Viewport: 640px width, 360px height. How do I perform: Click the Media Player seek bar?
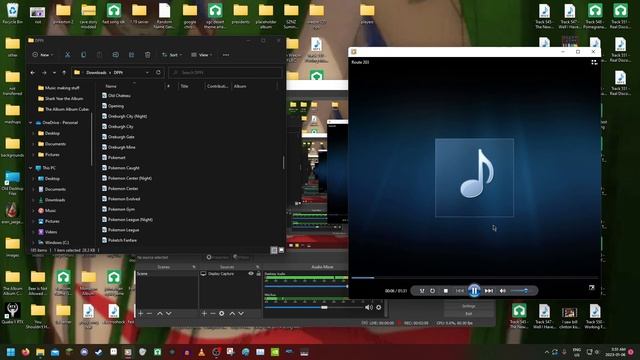point(474,278)
